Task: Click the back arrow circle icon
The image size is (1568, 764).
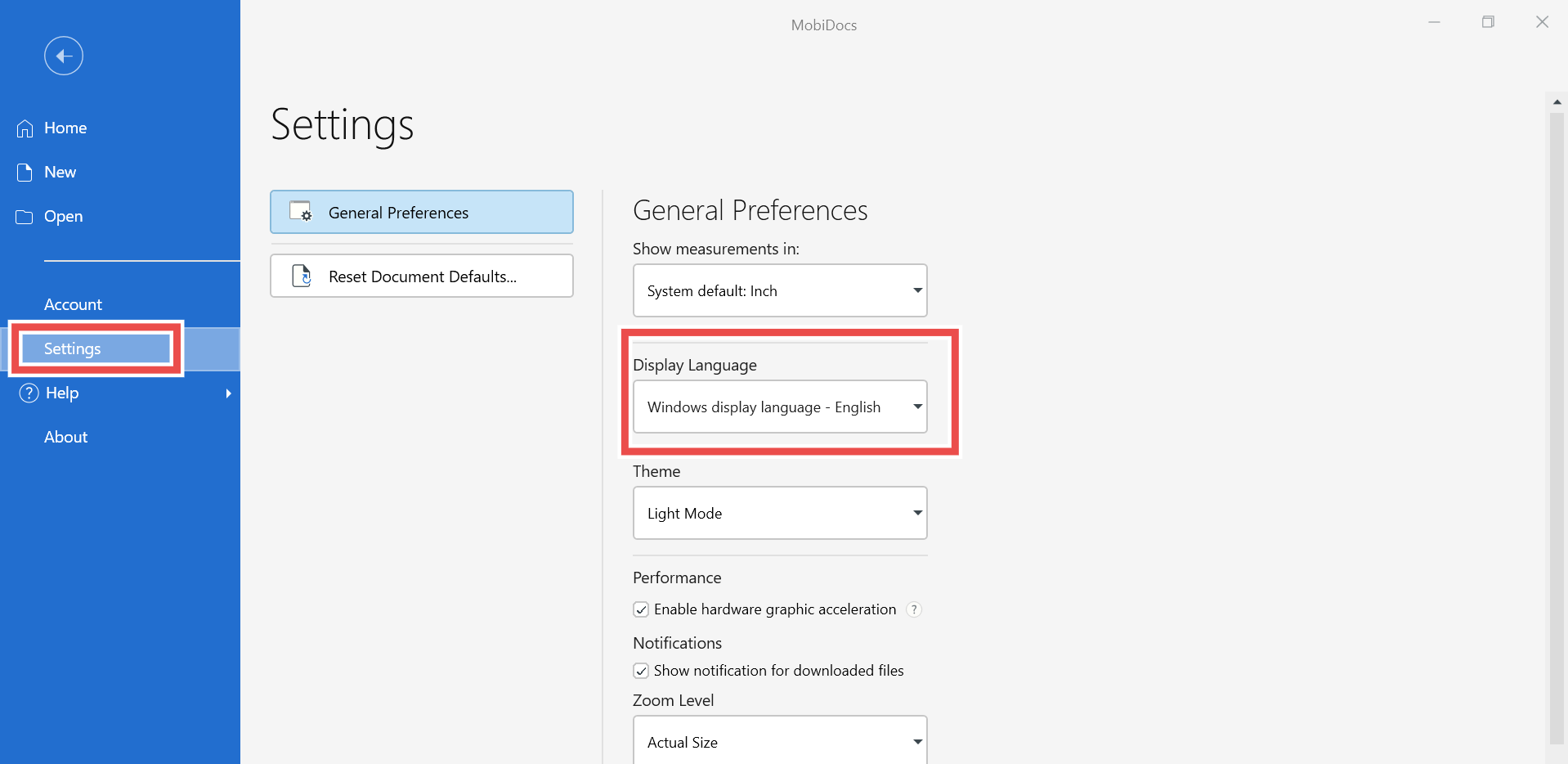Action: tap(64, 56)
